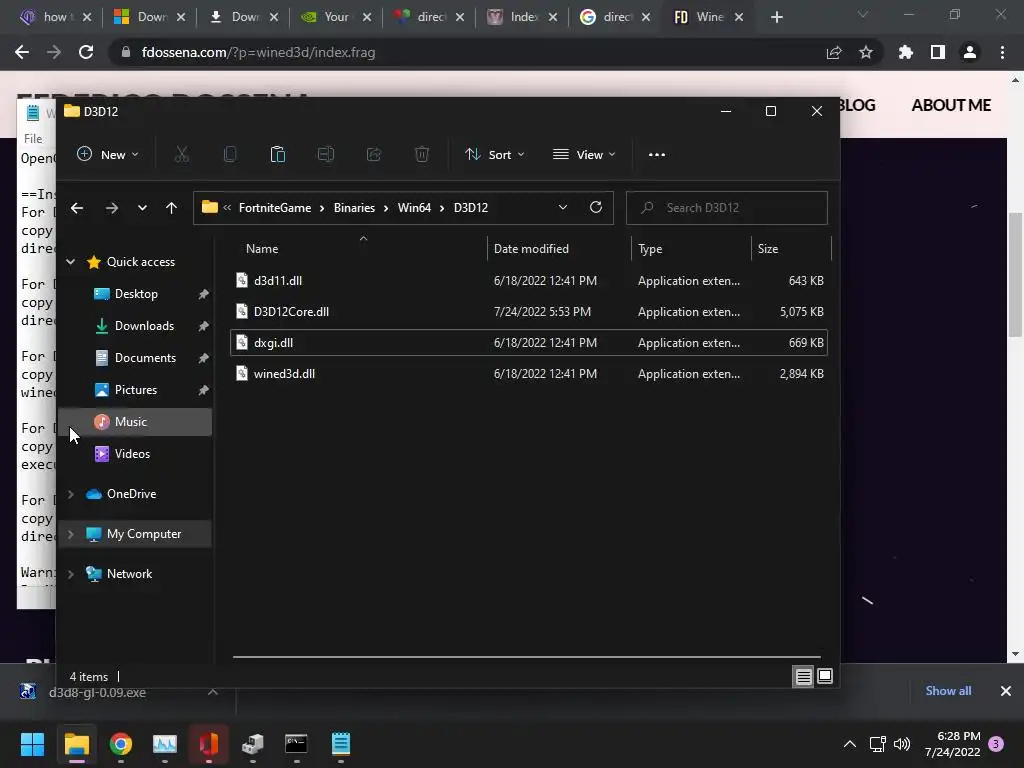The height and width of the screenshot is (768, 1024).
Task: Click Chrome's reload page button
Action: point(86,52)
